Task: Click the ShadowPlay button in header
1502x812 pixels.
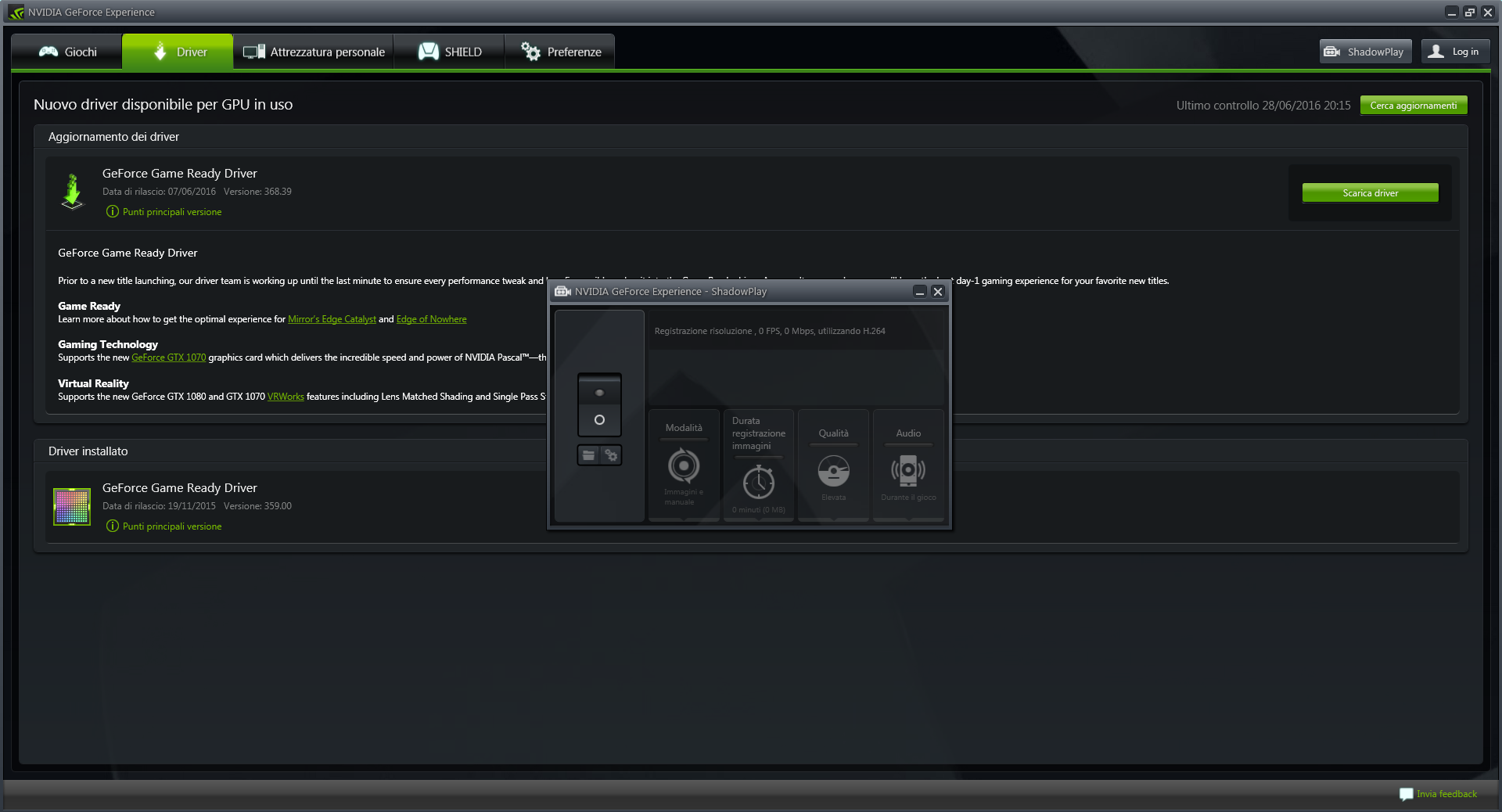Action: [1365, 52]
